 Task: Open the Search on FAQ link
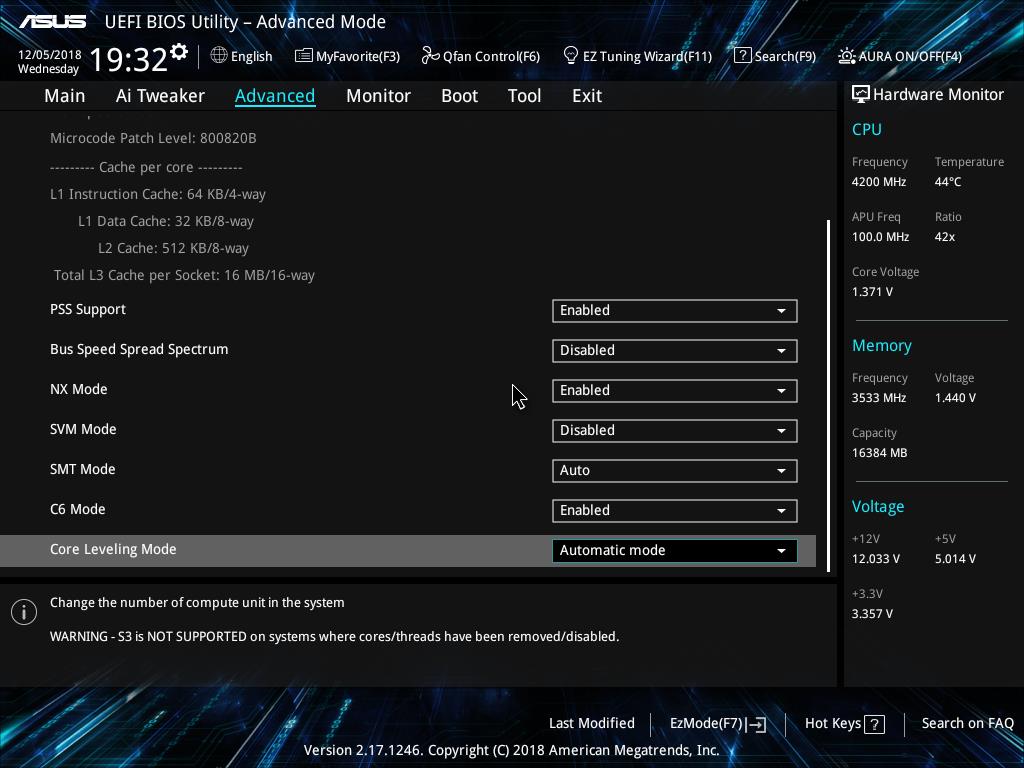pos(967,723)
